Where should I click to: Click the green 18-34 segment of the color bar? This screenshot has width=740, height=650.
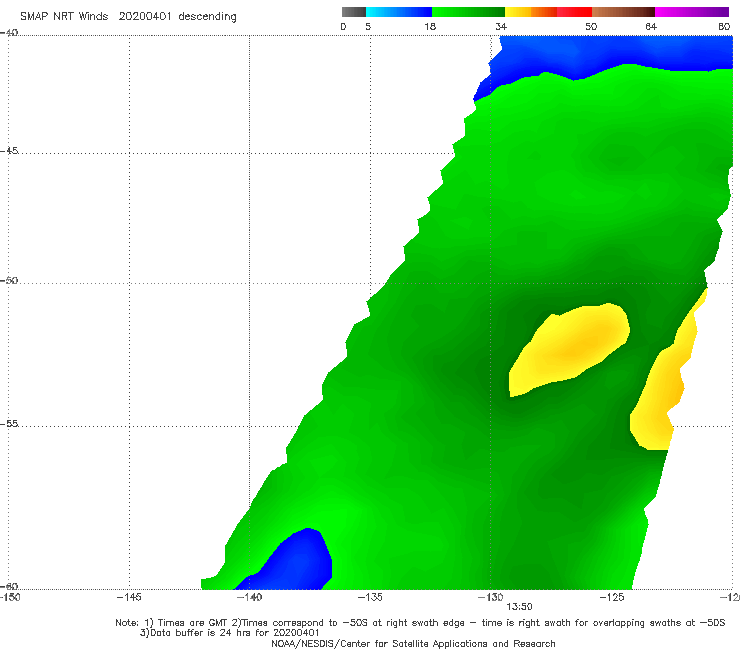point(468,12)
